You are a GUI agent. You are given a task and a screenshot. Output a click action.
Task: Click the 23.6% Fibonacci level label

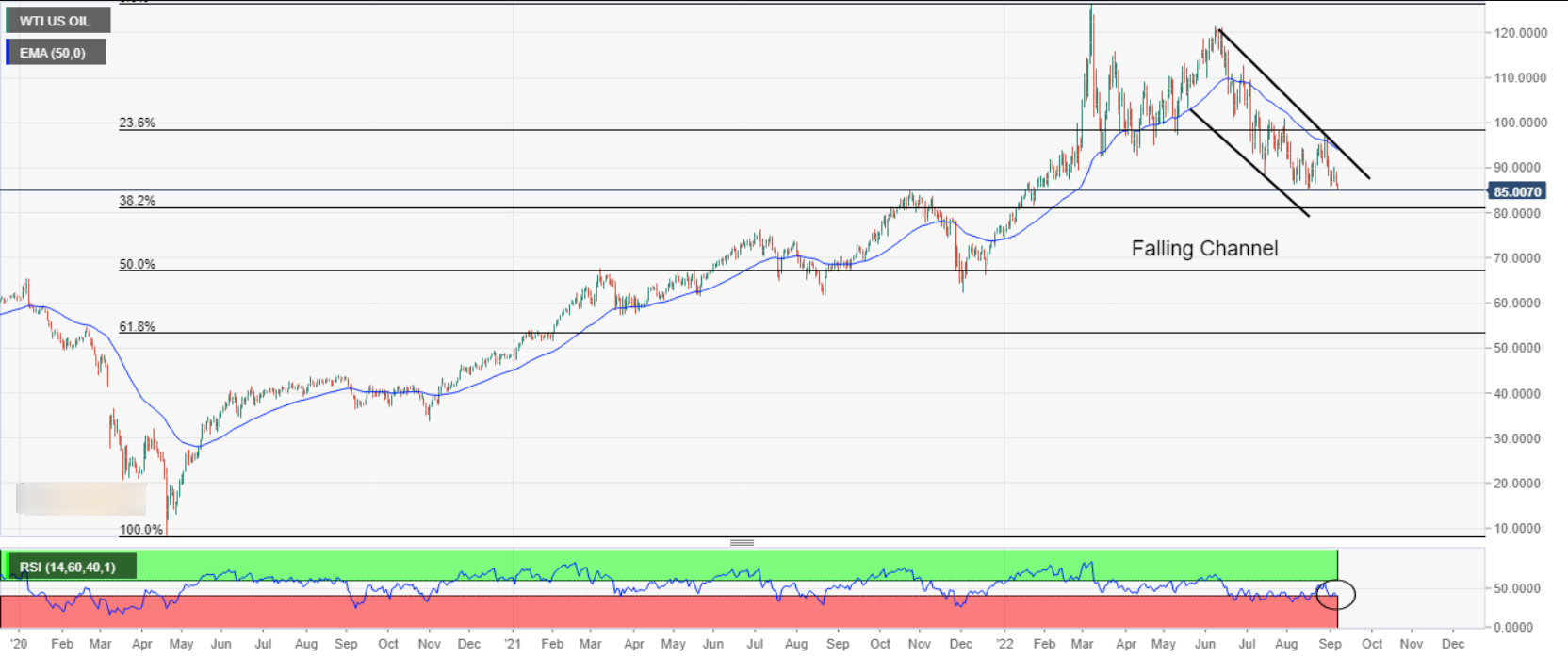tap(137, 123)
